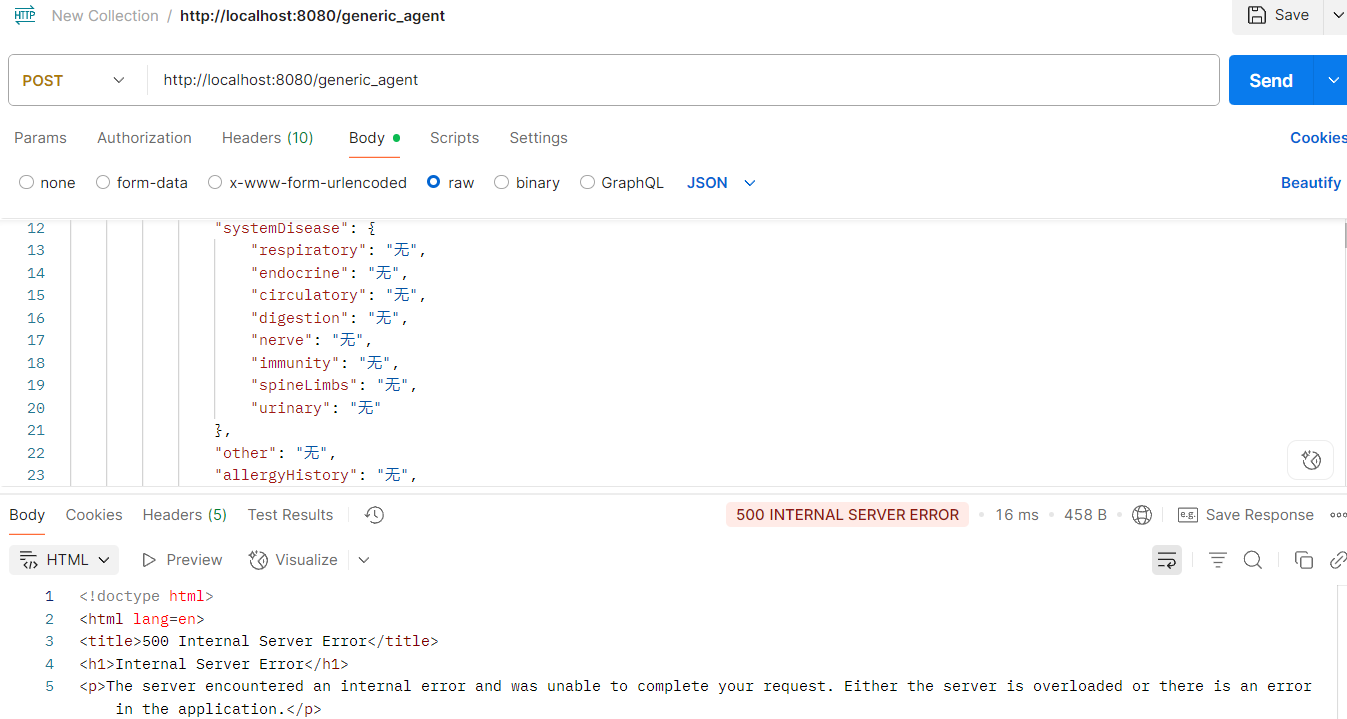Open the Test Results tab
This screenshot has width=1347, height=719.
(290, 515)
